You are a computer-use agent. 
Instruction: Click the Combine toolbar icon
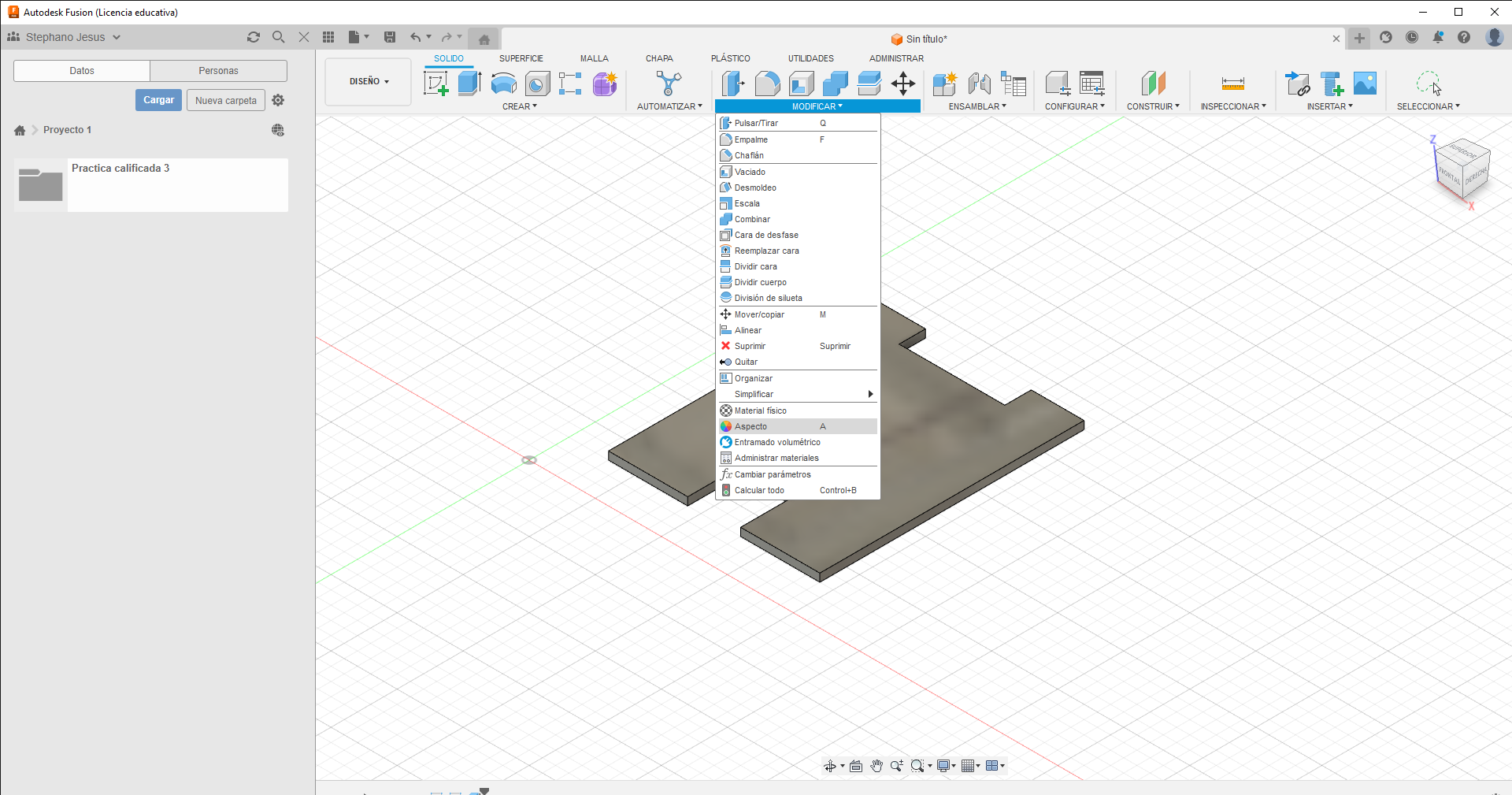pyautogui.click(x=835, y=83)
